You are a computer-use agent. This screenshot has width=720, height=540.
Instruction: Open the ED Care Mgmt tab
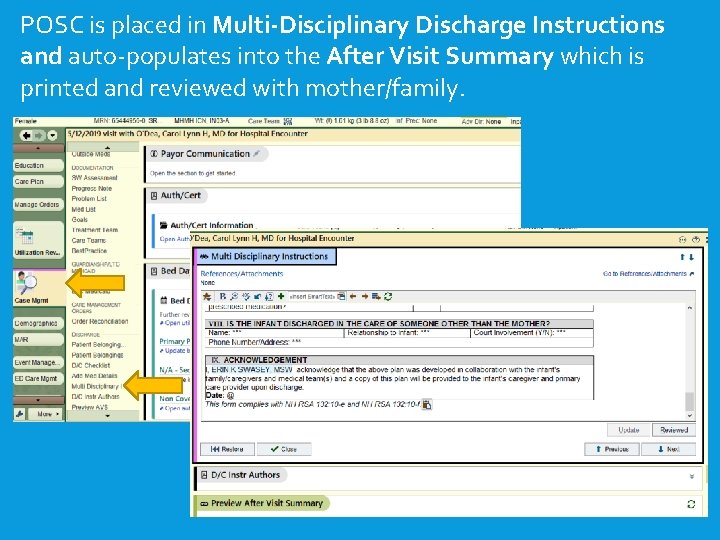39,378
